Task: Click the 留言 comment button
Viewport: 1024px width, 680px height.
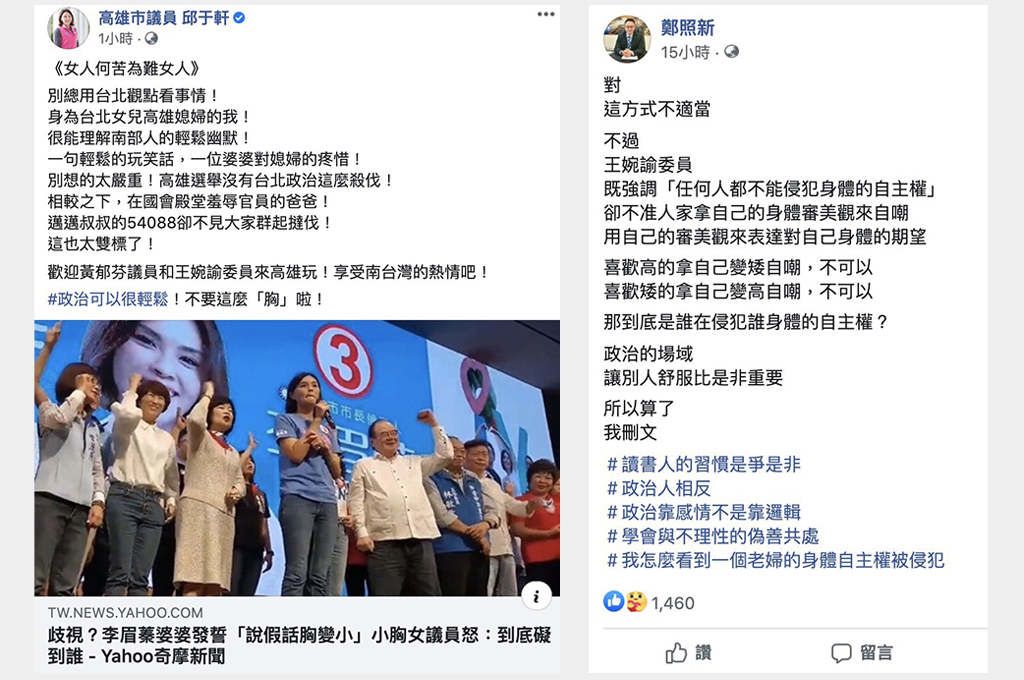Action: 861,652
